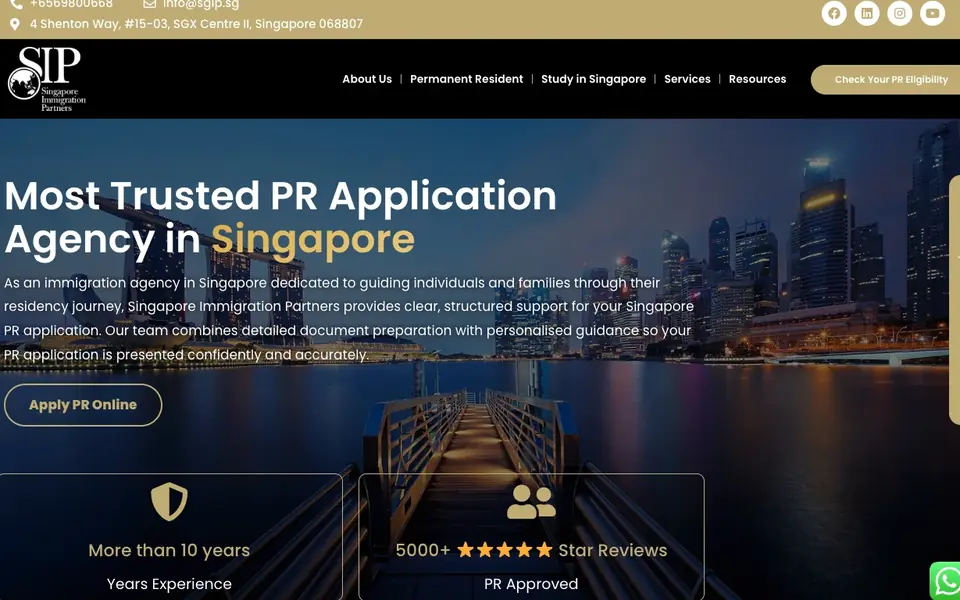Click the info@sgip.sg email link
Viewport: 960px width, 600px height.
coord(201,4)
